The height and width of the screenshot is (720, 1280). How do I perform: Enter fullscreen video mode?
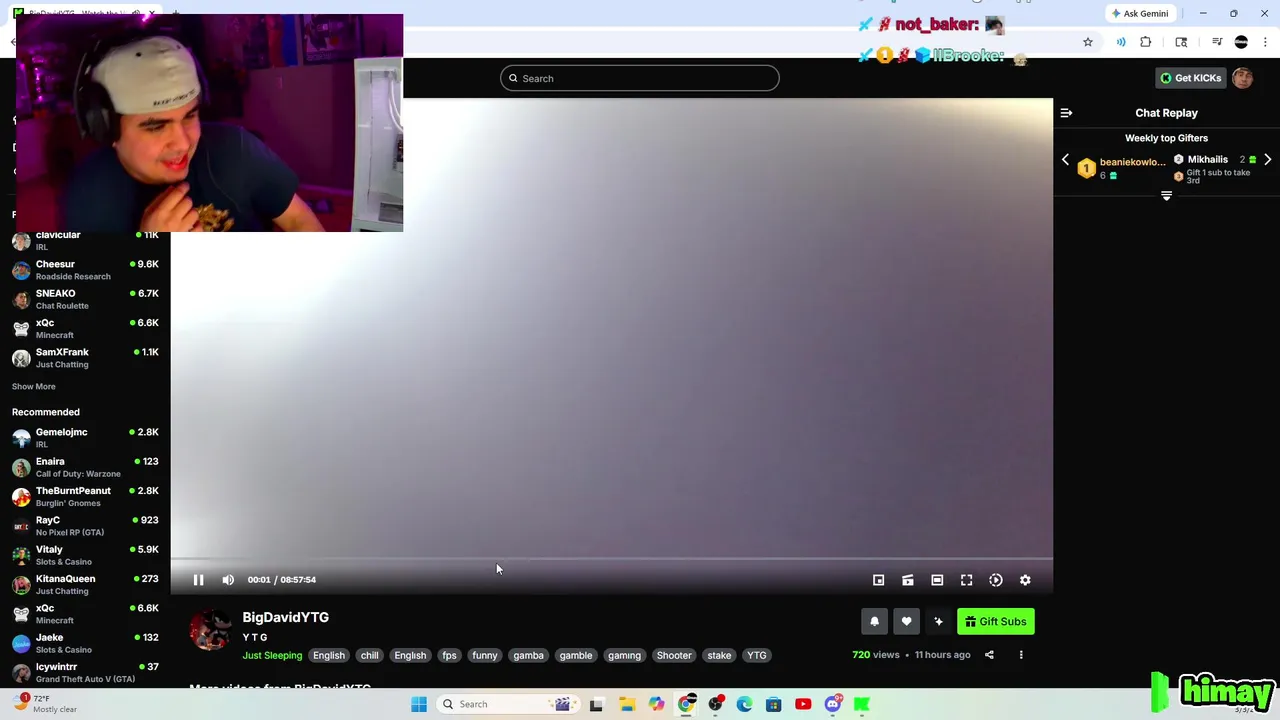click(966, 580)
